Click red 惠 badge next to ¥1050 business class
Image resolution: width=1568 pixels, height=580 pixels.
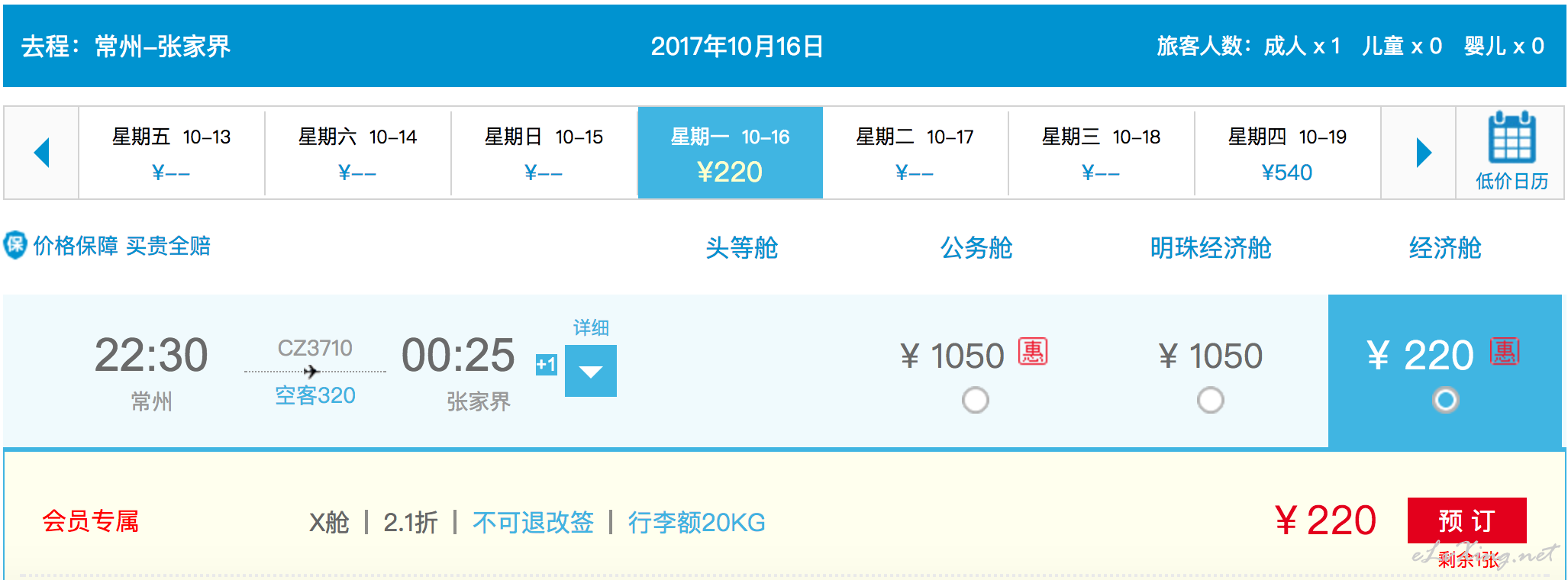tap(1033, 352)
